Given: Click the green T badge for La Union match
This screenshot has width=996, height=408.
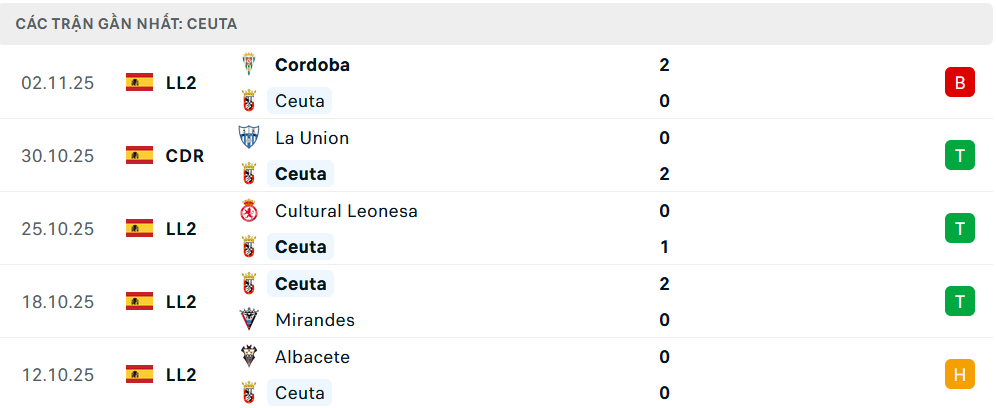Looking at the screenshot, I should [x=959, y=155].
